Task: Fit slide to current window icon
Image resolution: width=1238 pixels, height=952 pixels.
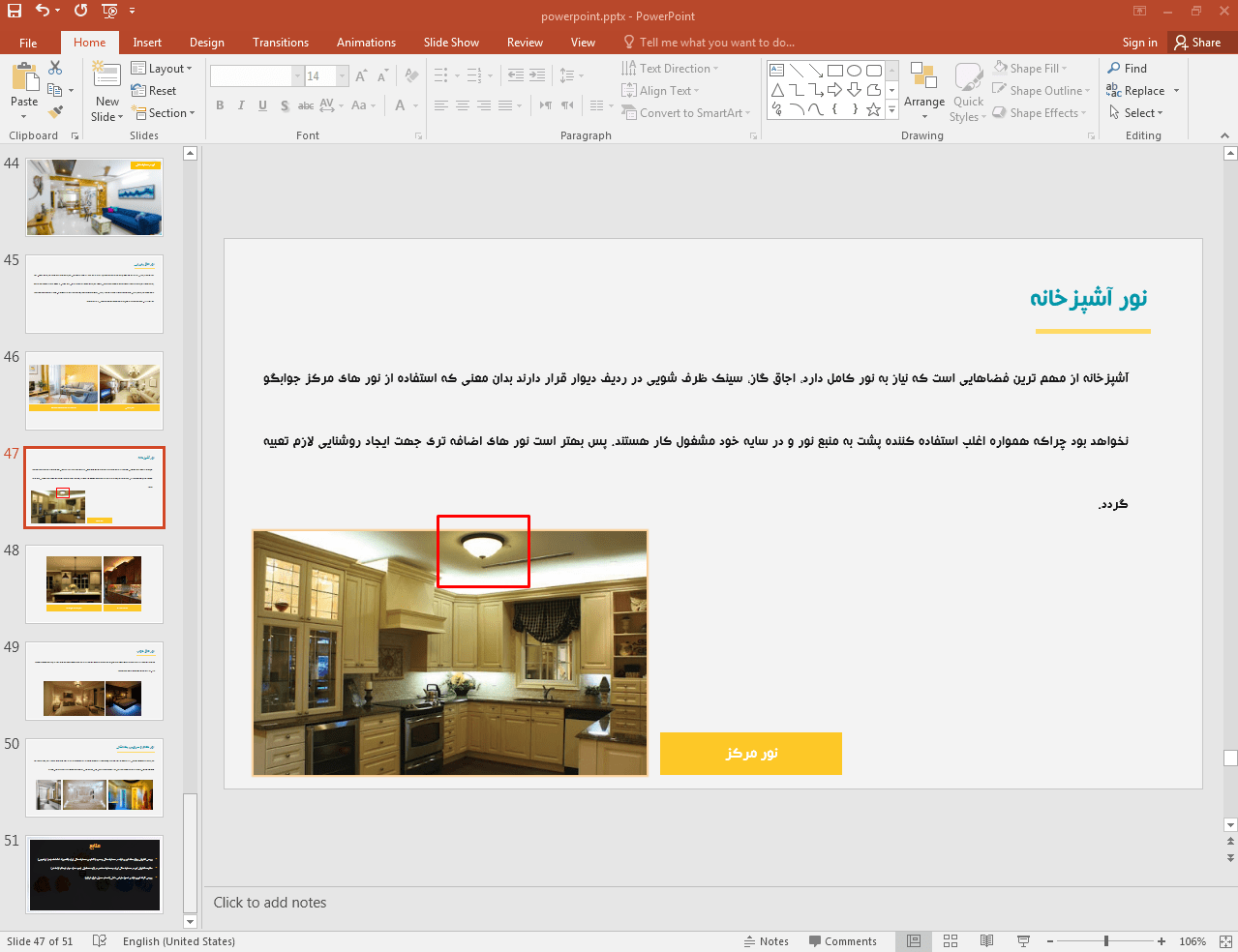Action: coord(1225,941)
